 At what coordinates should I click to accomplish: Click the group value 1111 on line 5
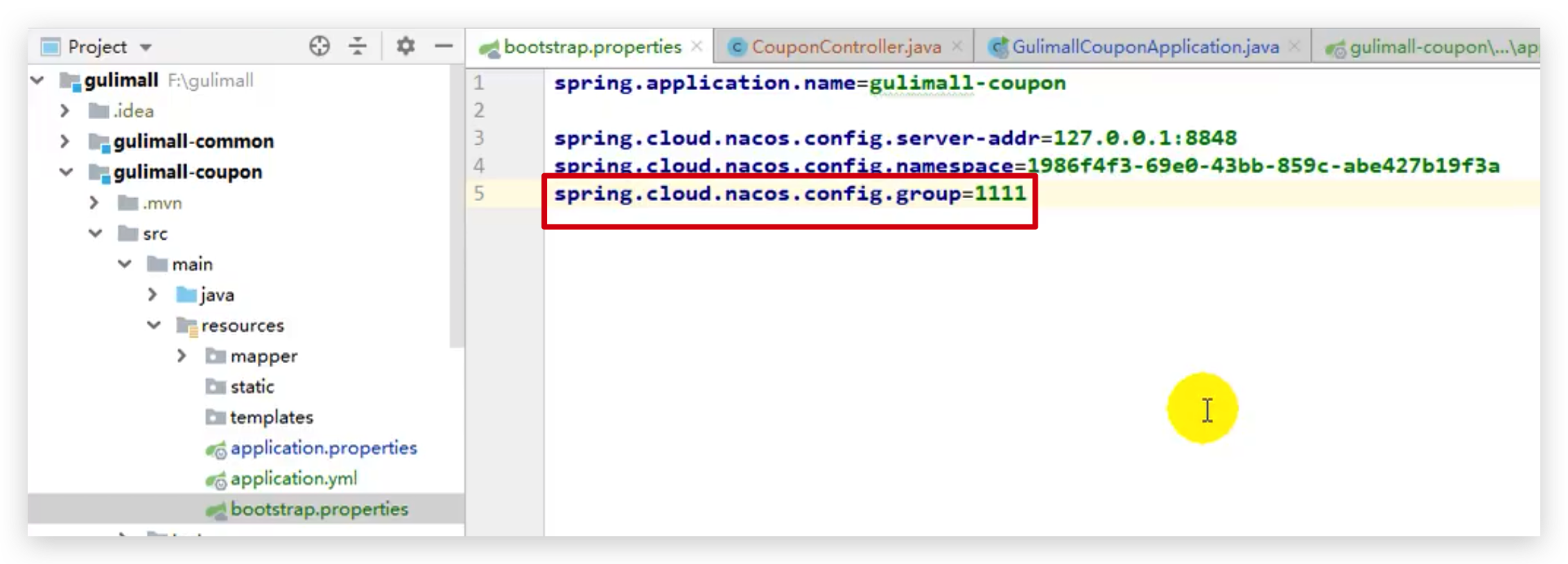[x=1000, y=193]
